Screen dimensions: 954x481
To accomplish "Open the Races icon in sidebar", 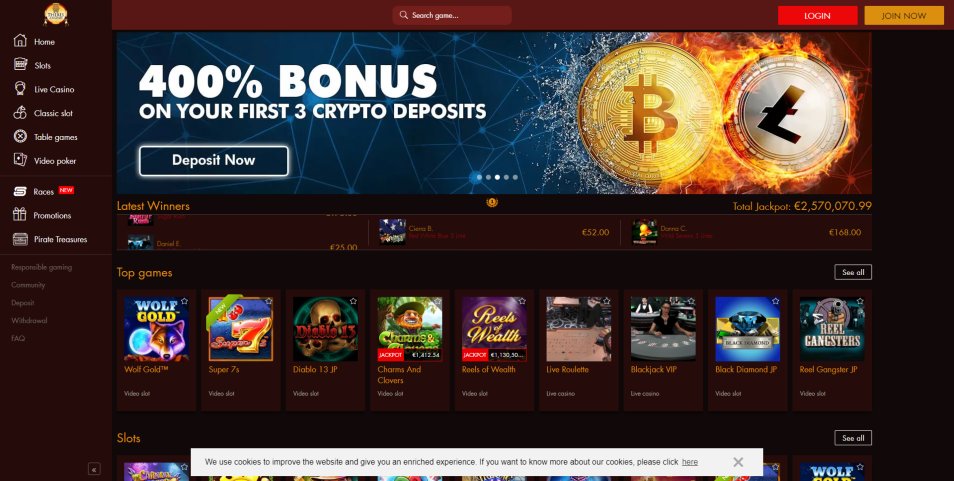I will tap(20, 192).
